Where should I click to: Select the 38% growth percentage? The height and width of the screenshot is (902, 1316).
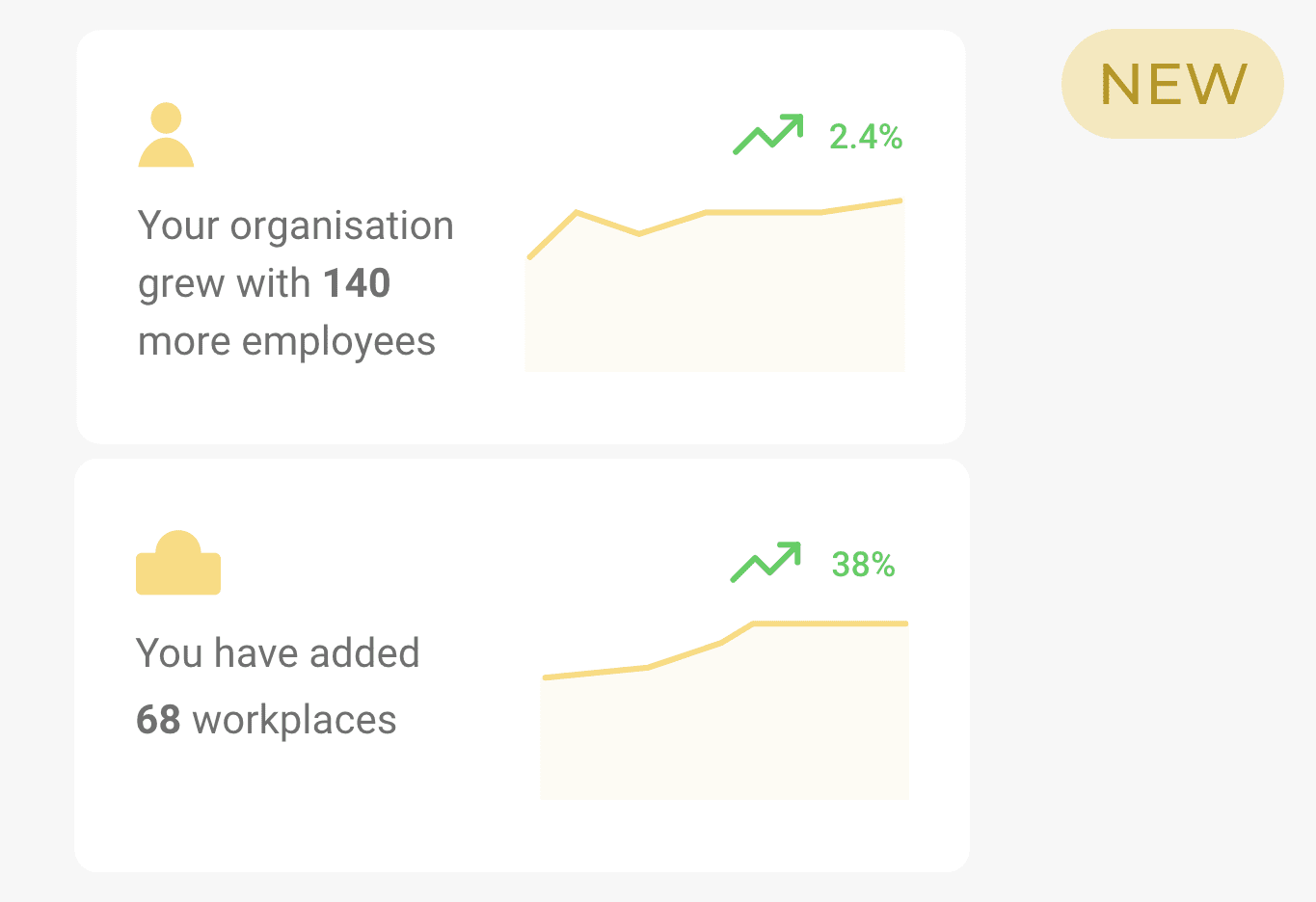[864, 565]
